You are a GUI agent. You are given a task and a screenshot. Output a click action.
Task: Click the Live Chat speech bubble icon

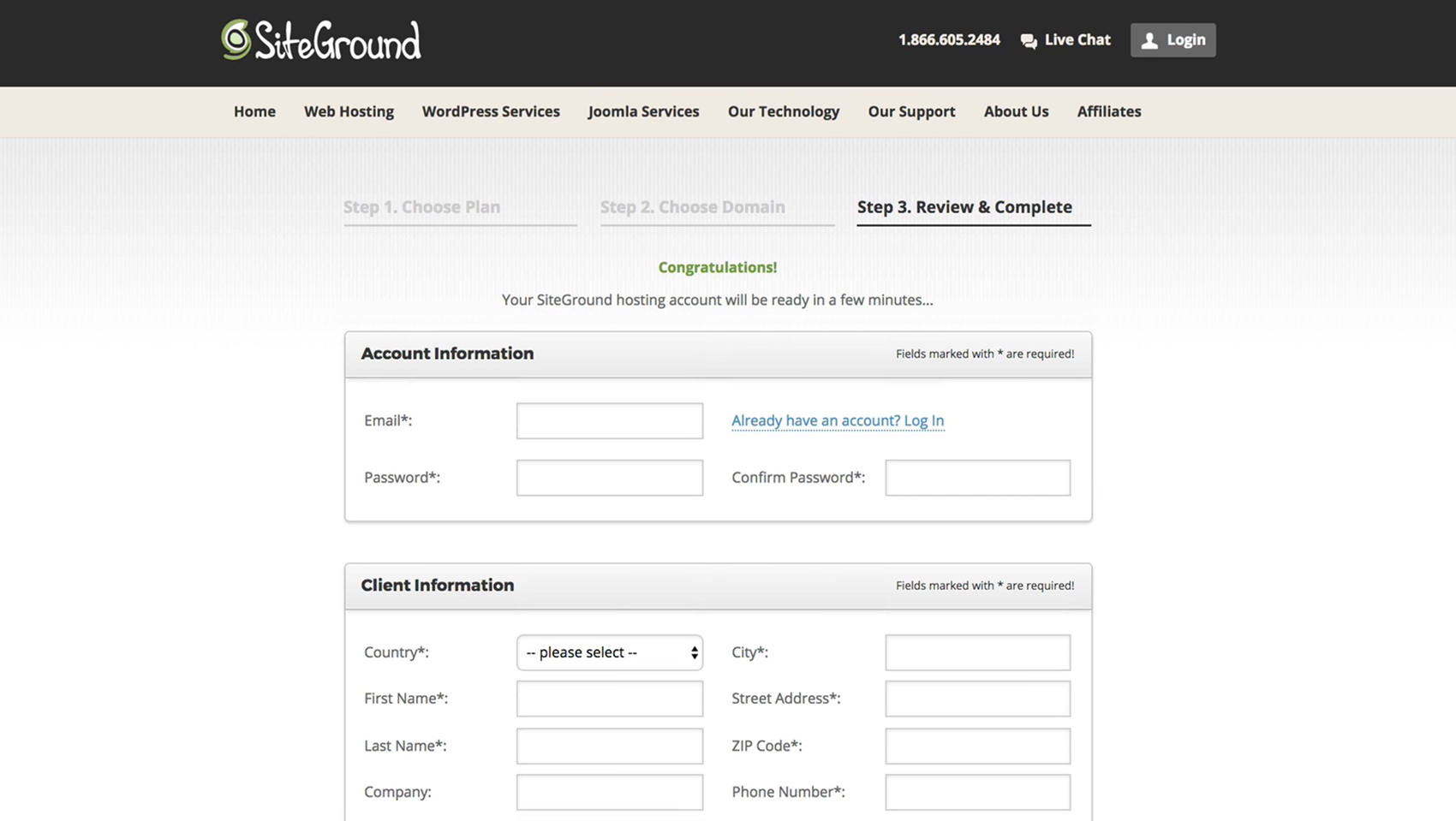pyautogui.click(x=1029, y=40)
